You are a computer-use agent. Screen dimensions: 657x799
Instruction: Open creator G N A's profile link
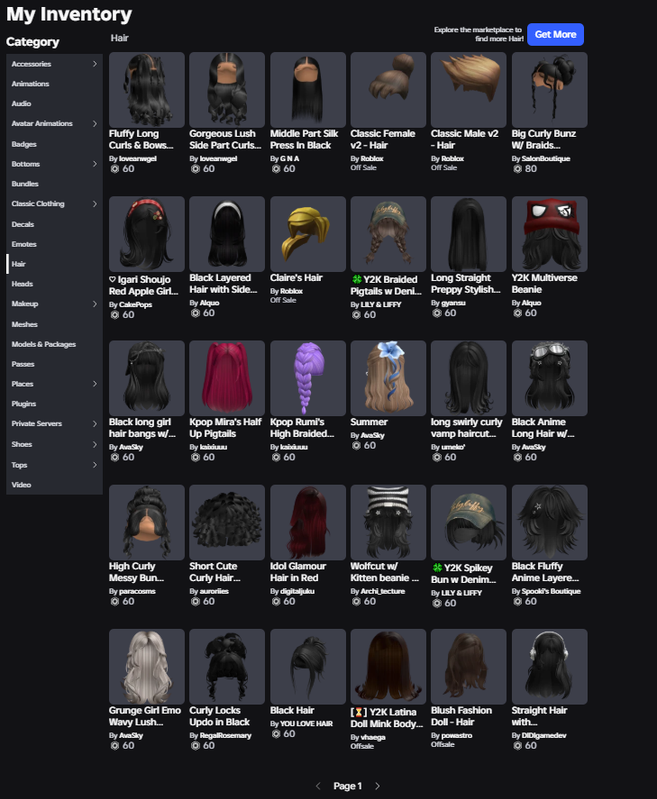coord(290,158)
